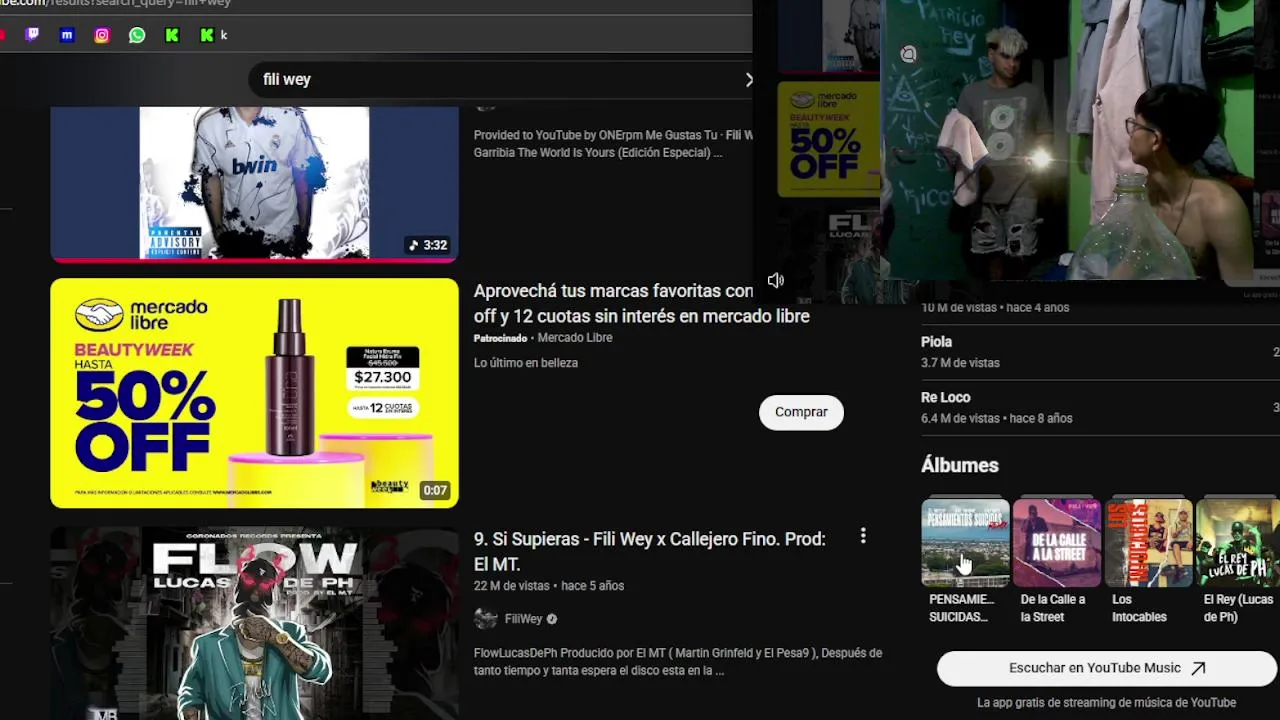Click '22 M de vistas · hace 5 años'

click(549, 586)
